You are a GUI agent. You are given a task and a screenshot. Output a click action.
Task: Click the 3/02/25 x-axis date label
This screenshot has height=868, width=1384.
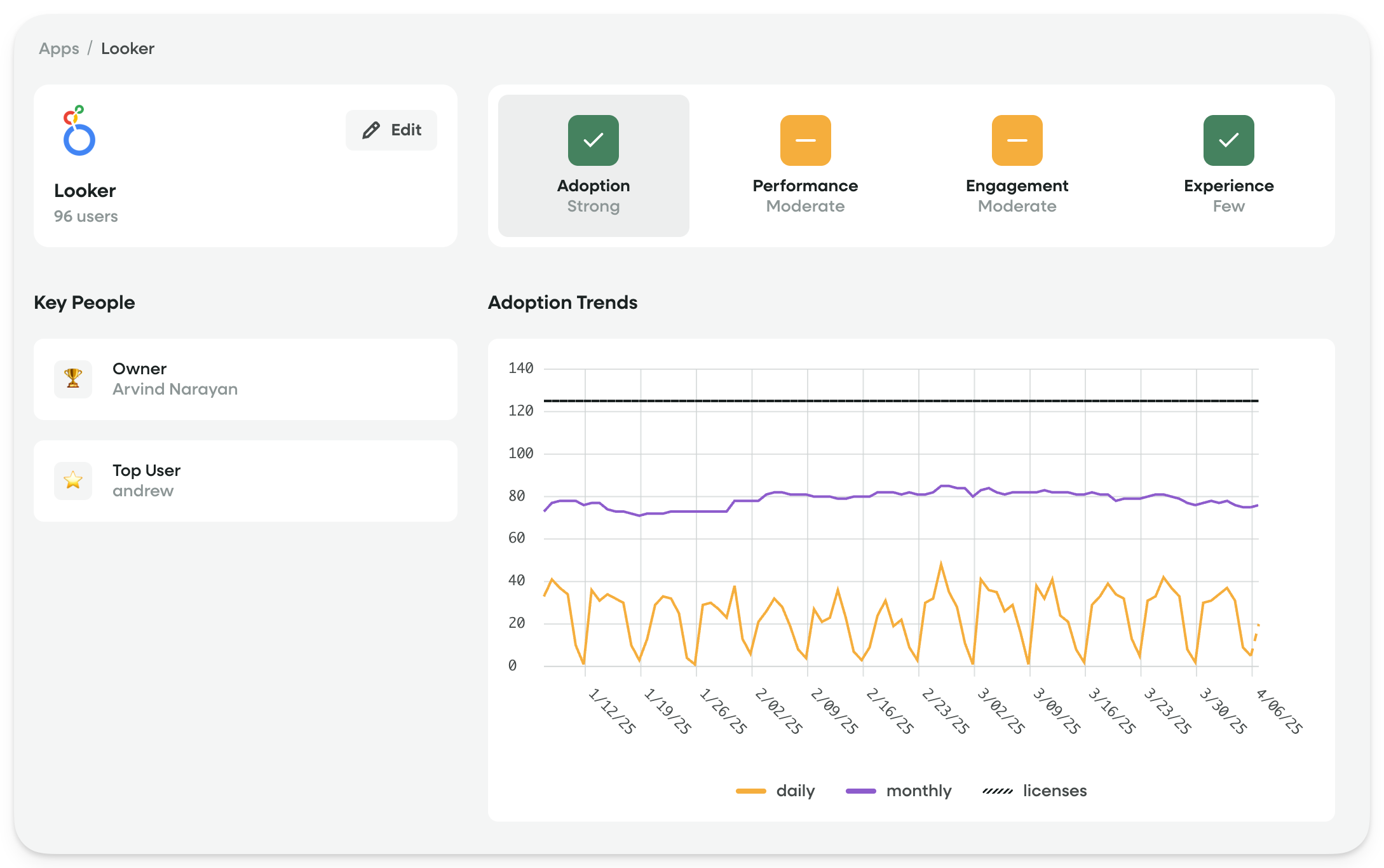1001,711
